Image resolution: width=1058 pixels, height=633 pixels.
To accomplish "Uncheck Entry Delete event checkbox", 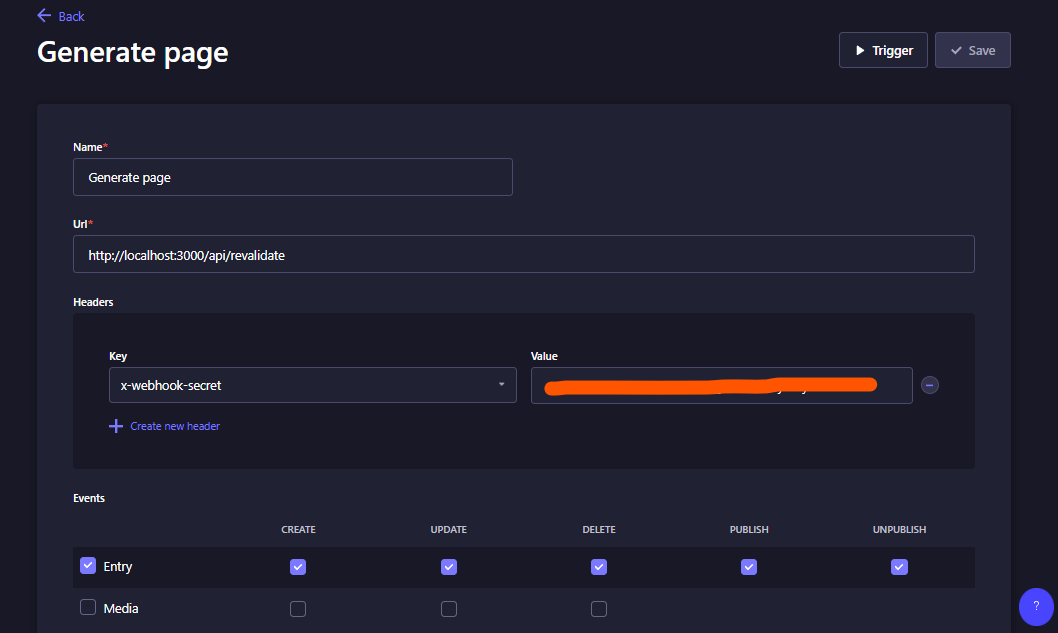I will click(x=599, y=567).
